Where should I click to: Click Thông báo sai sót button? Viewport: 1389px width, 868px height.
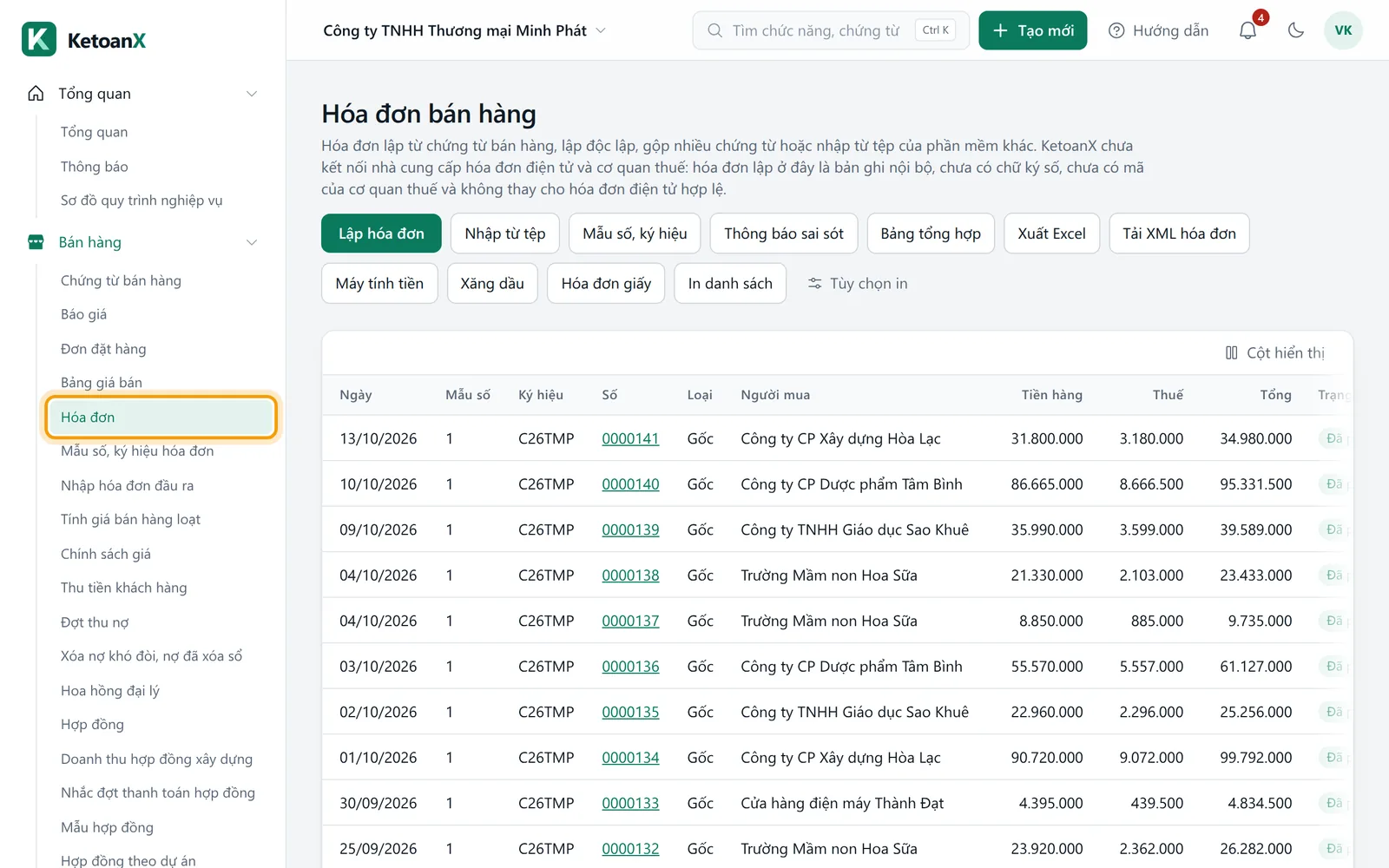tap(784, 233)
